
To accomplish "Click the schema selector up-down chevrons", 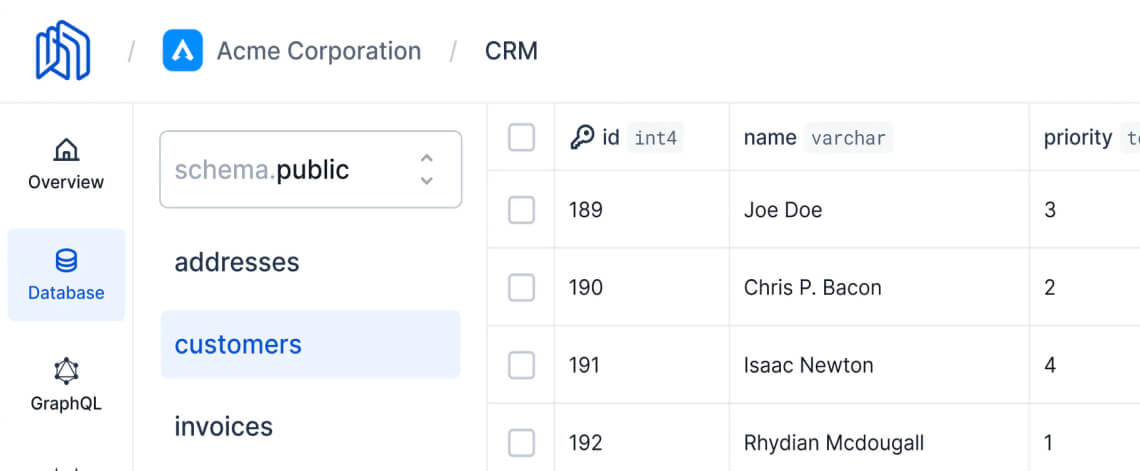I will point(427,170).
